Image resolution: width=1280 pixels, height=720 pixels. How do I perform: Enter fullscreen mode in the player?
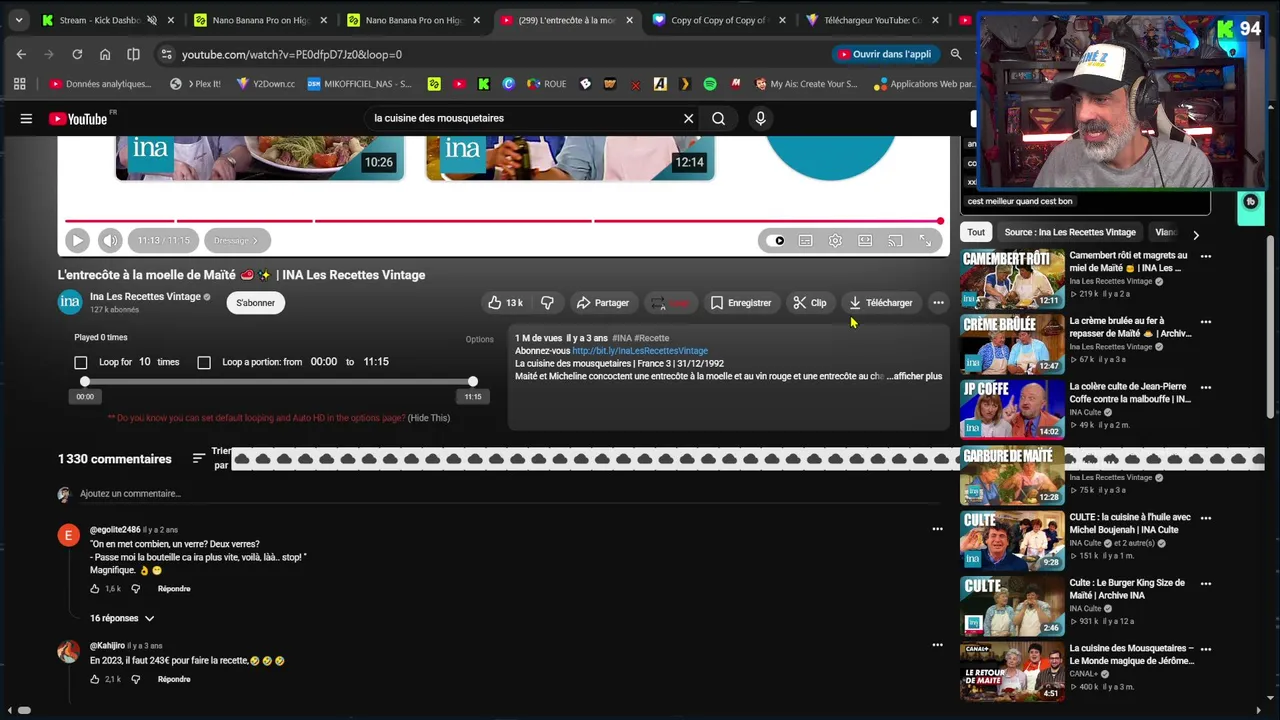(x=925, y=240)
